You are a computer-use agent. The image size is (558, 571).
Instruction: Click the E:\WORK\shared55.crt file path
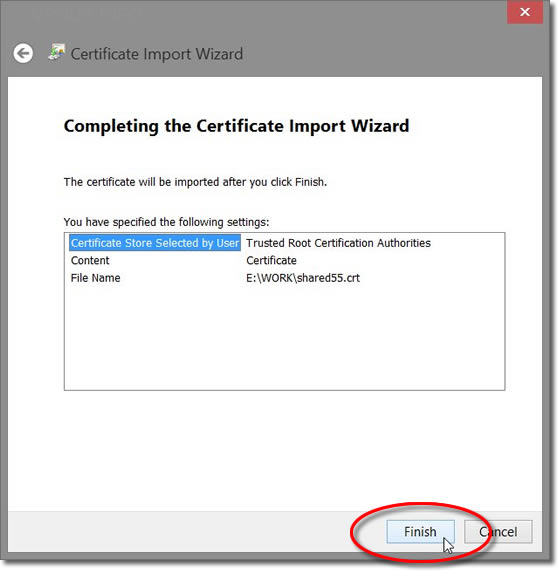click(x=303, y=278)
